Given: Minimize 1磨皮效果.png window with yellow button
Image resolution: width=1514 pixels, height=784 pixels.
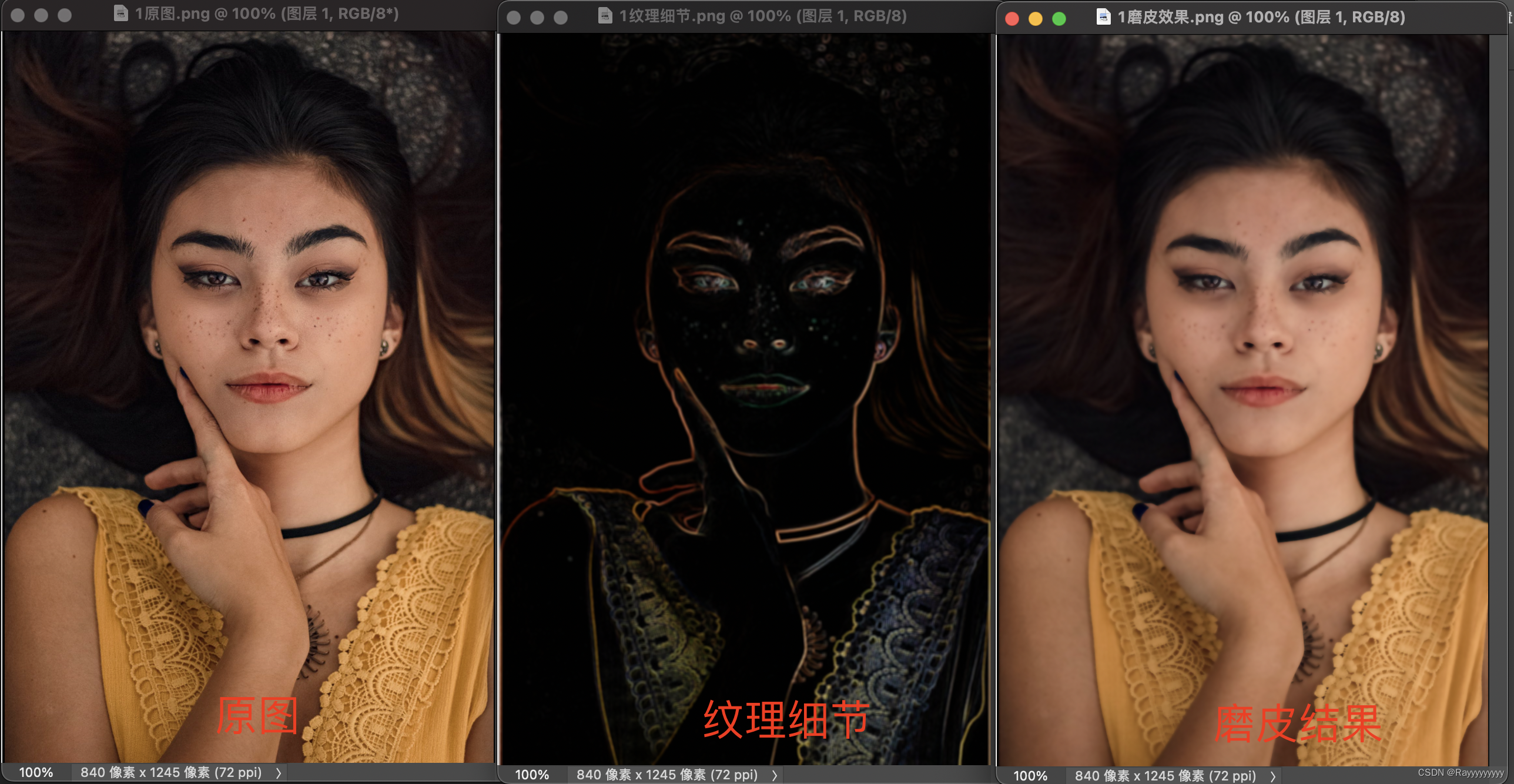Looking at the screenshot, I should click(1036, 18).
